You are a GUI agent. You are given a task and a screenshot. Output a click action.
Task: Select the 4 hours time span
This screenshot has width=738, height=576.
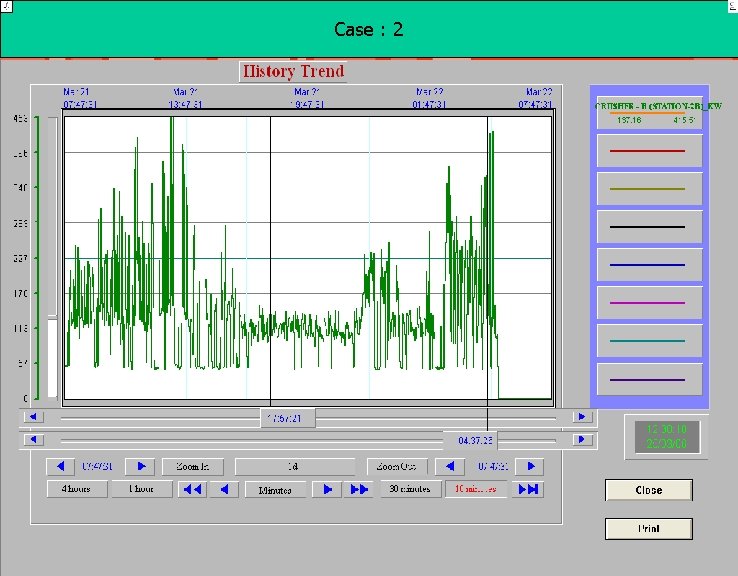click(77, 489)
